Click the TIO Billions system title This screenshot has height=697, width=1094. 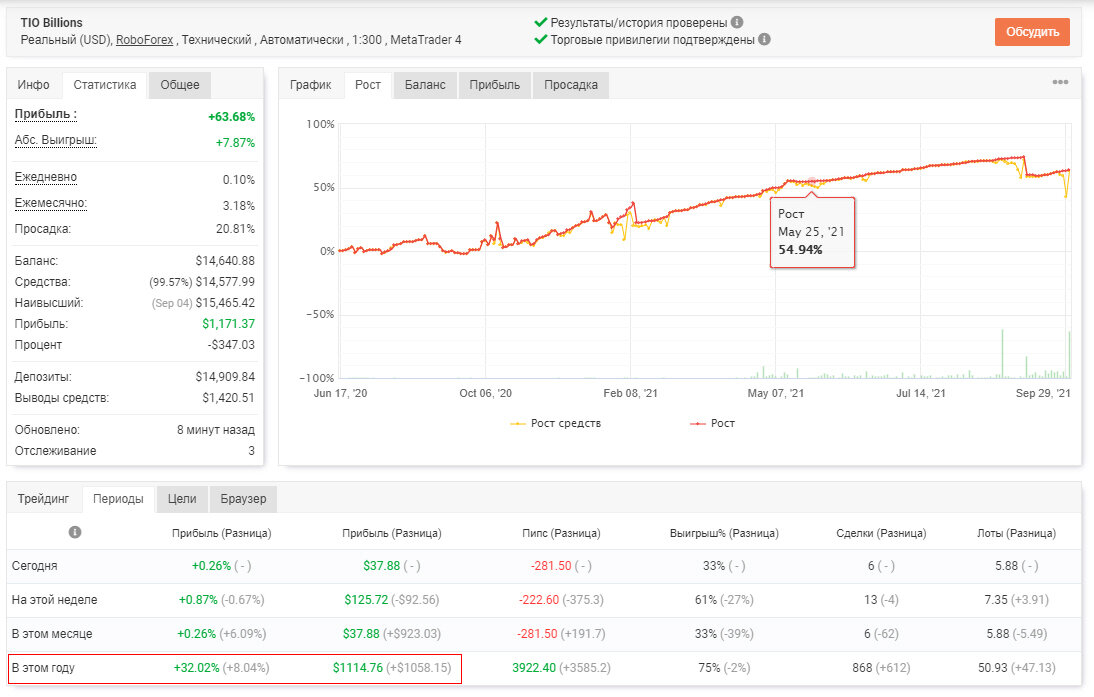pyautogui.click(x=52, y=22)
